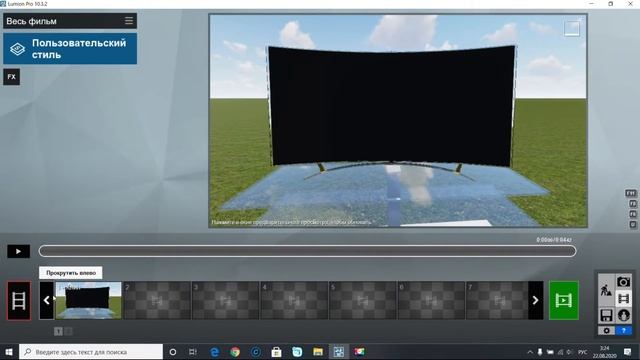Open the 360 panorama mode icon
The width and height of the screenshot is (640, 360).
pyautogui.click(x=623, y=315)
